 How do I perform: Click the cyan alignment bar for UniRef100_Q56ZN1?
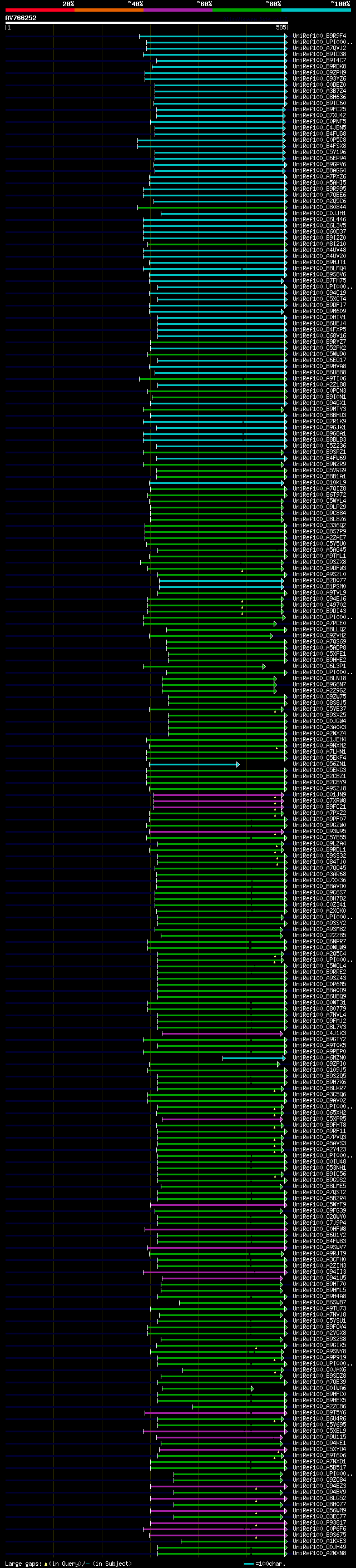tap(194, 764)
